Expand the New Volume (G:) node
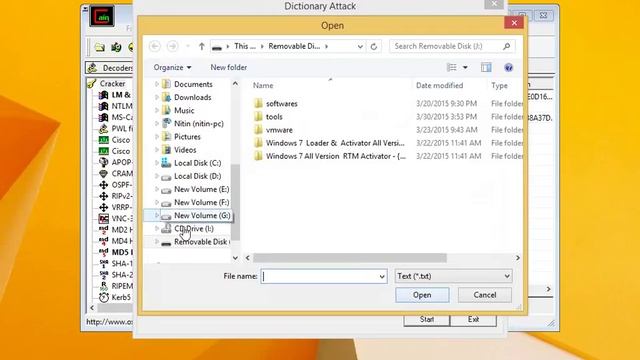This screenshot has width=640, height=360. point(157,215)
